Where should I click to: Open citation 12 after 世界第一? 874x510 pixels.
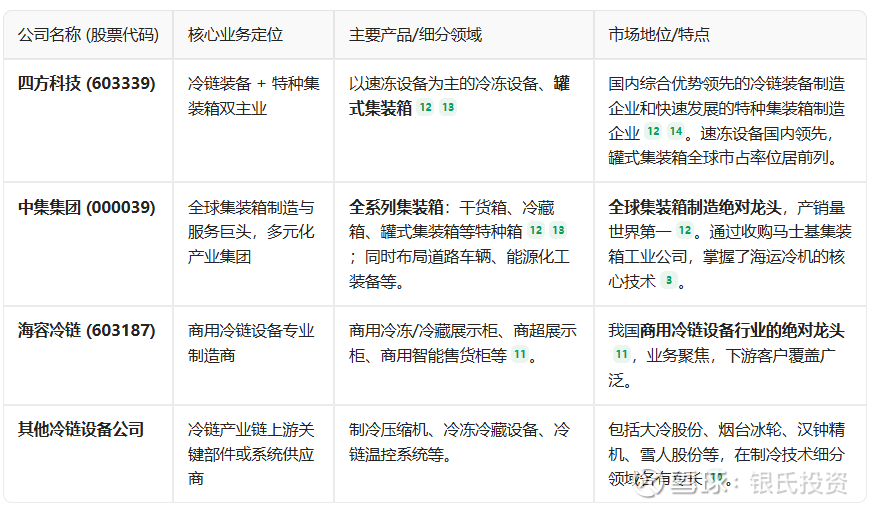[x=684, y=230]
